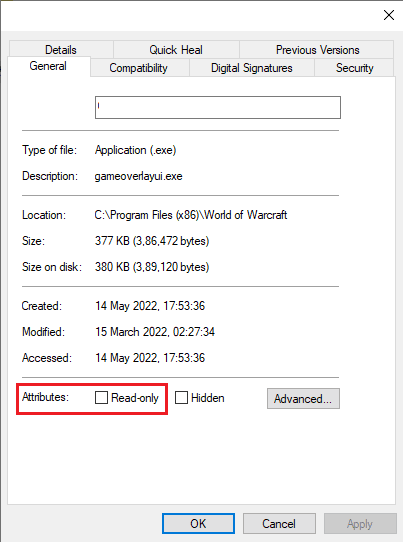Click the Created timestamp value
The width and height of the screenshot is (403, 542).
150,306
